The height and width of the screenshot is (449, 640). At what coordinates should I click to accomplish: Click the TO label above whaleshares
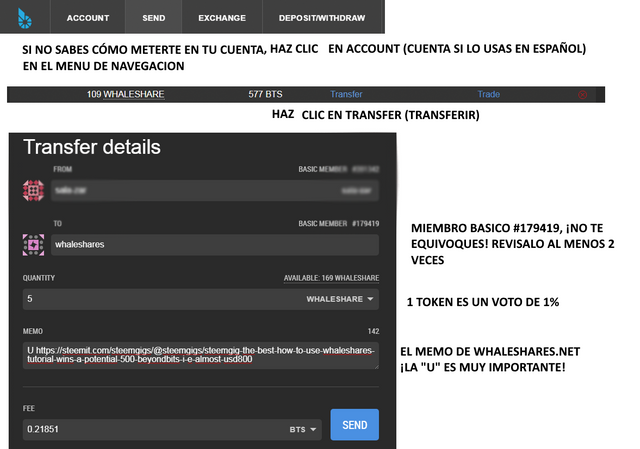58,224
